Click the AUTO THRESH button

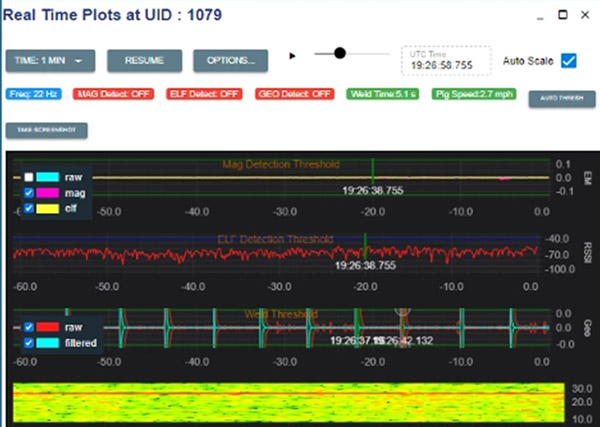(x=562, y=99)
